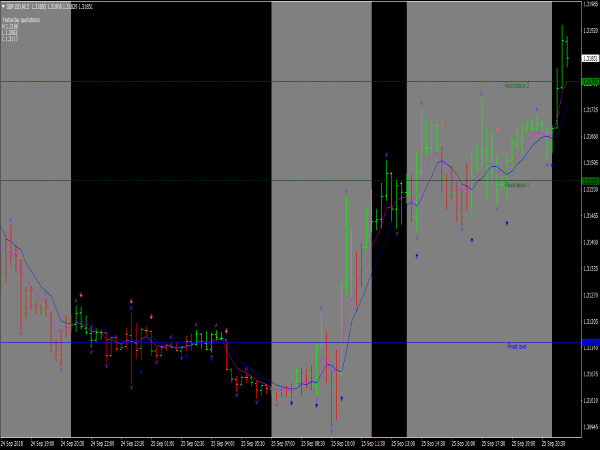The height and width of the screenshot is (450, 600).
Task: Click blue pivot price axis tag
Action: pyautogui.click(x=590, y=343)
